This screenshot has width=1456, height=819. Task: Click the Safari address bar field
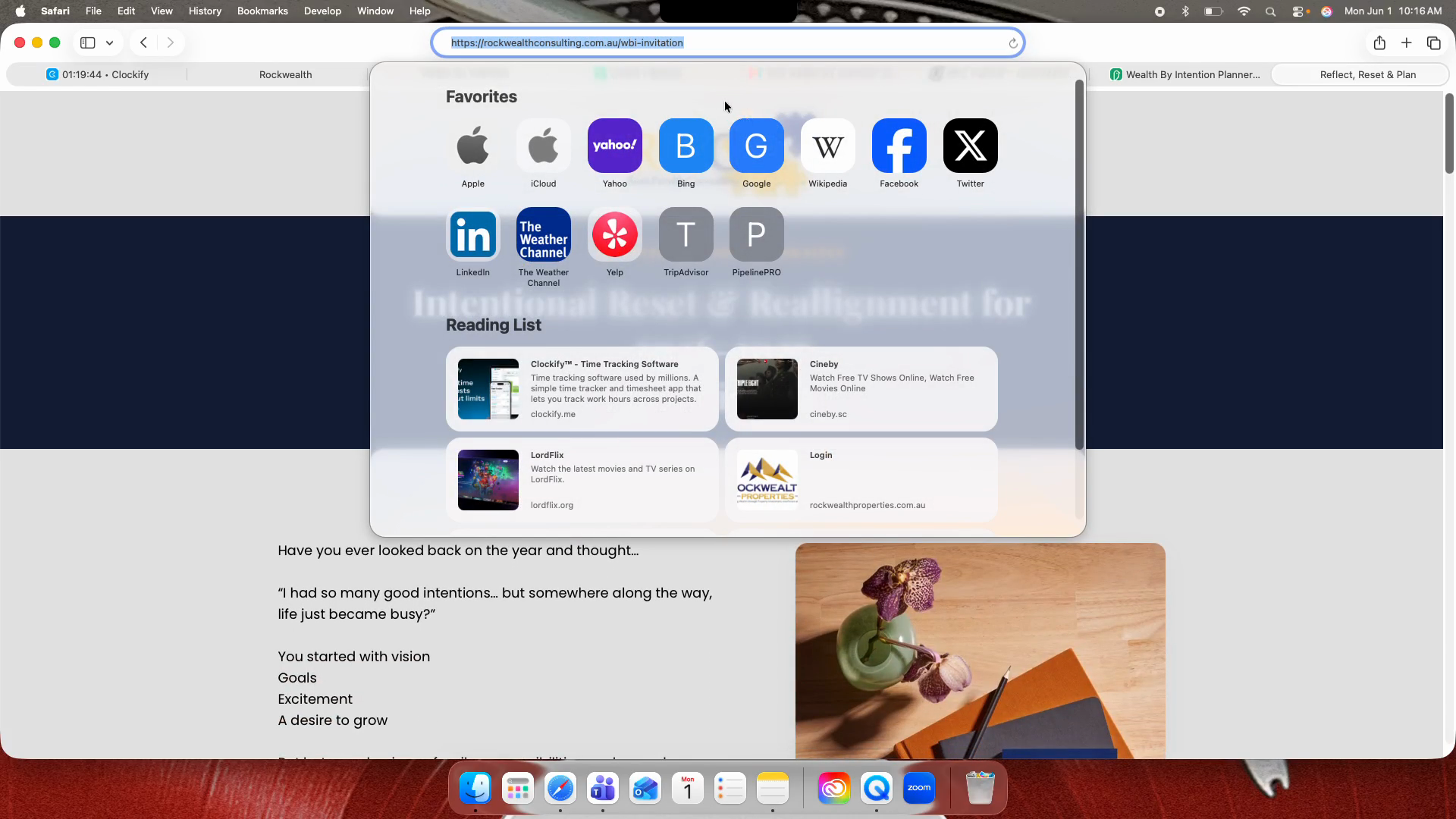[x=728, y=43]
